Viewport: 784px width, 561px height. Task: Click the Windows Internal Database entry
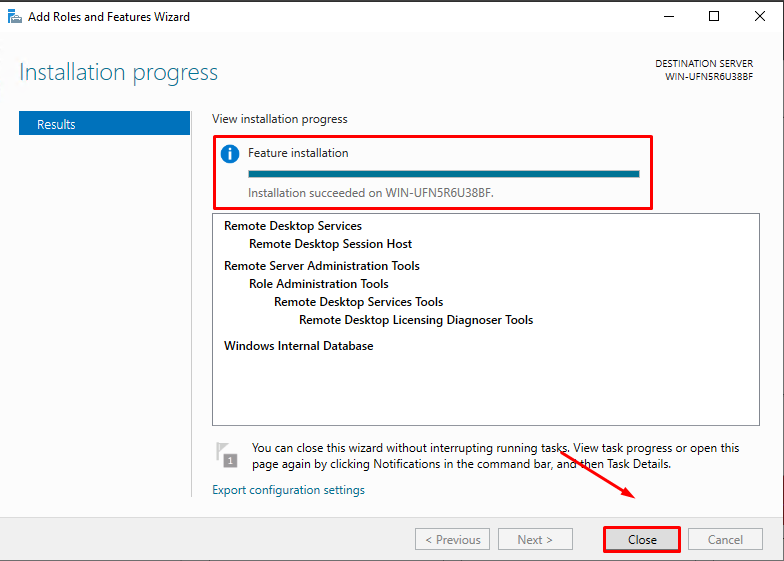[x=298, y=346]
